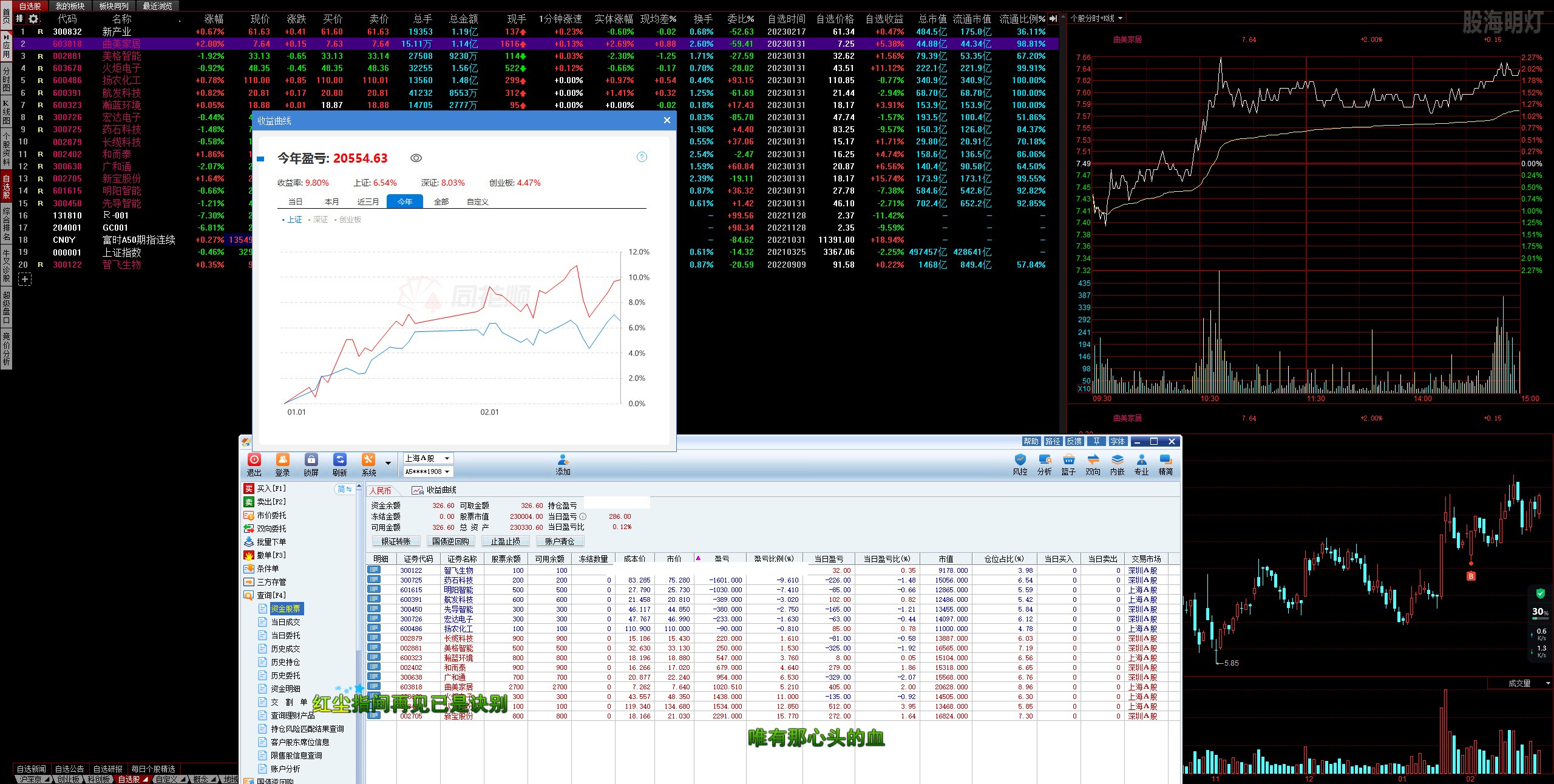Select the 自定义 period option
This screenshot has width=1554, height=784.
(478, 201)
